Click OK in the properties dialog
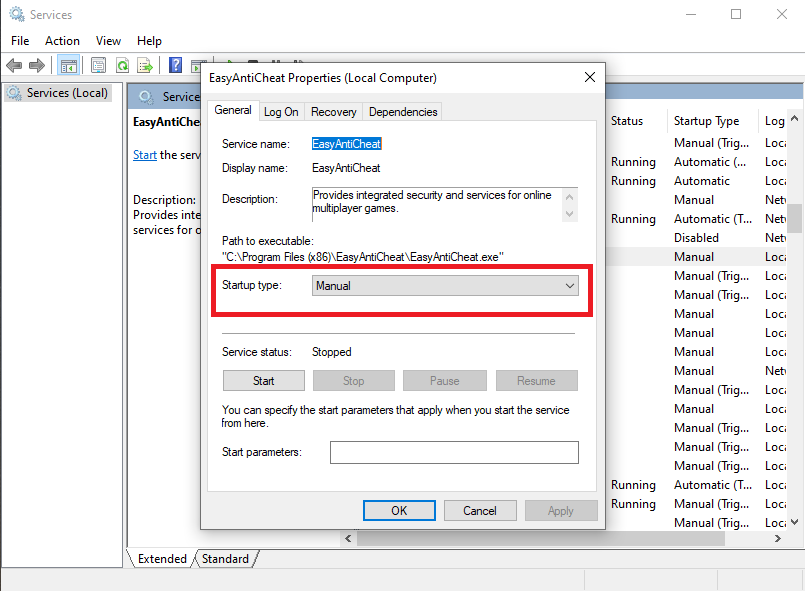This screenshot has width=805, height=591. pyautogui.click(x=399, y=510)
